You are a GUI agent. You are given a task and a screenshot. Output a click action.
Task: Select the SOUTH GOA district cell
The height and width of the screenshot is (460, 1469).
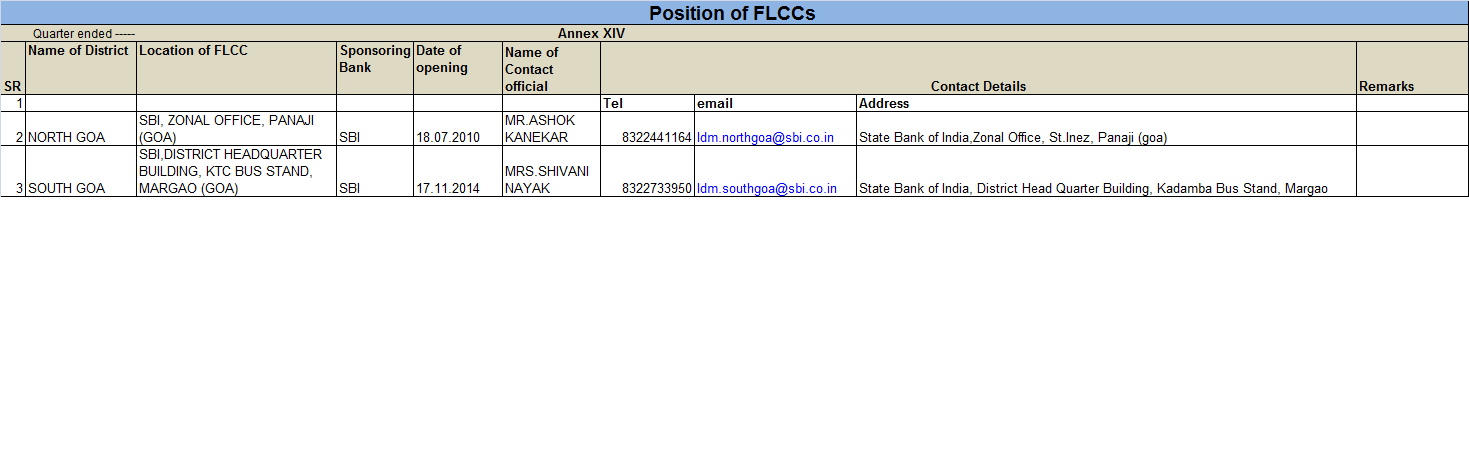coord(67,188)
